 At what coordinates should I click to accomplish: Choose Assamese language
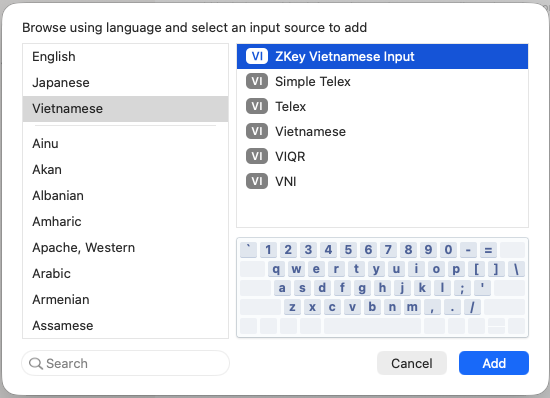tap(126, 325)
